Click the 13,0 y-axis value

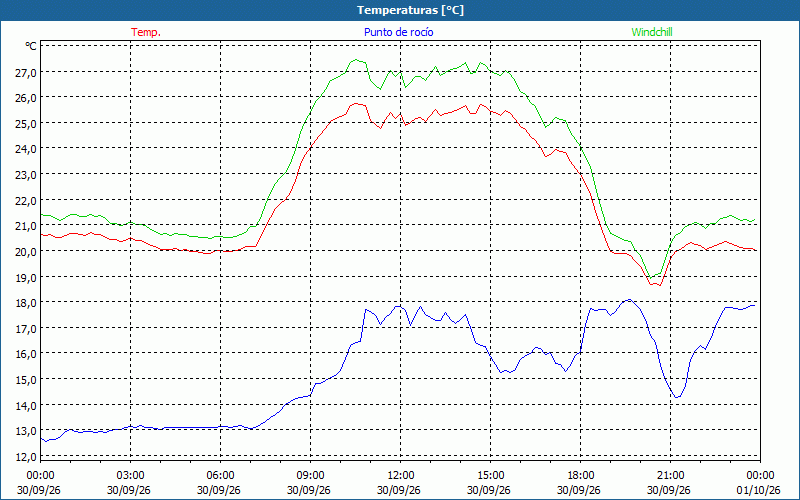coord(26,431)
